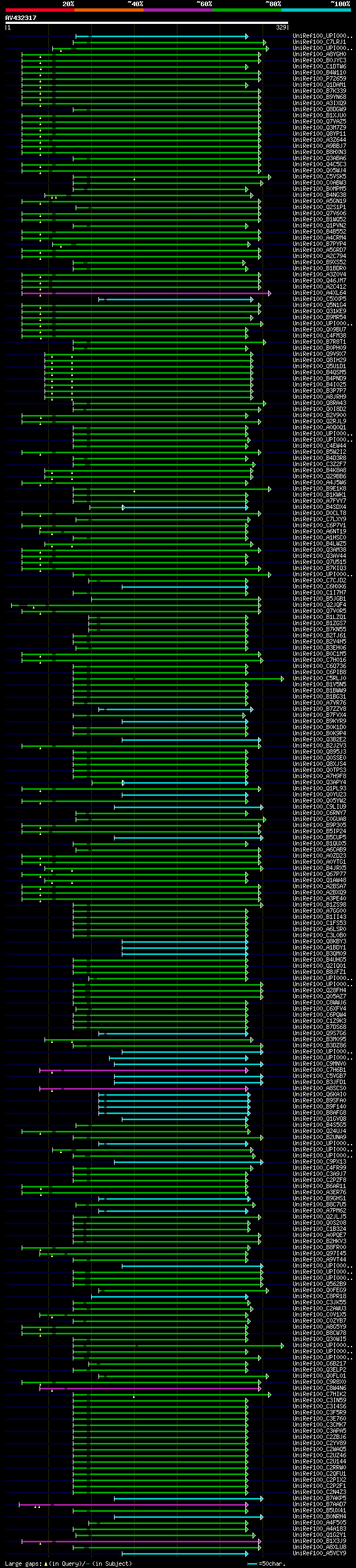Select hit label UniRef100_A5VCY9
The height and width of the screenshot is (1568, 356).
319,1554
